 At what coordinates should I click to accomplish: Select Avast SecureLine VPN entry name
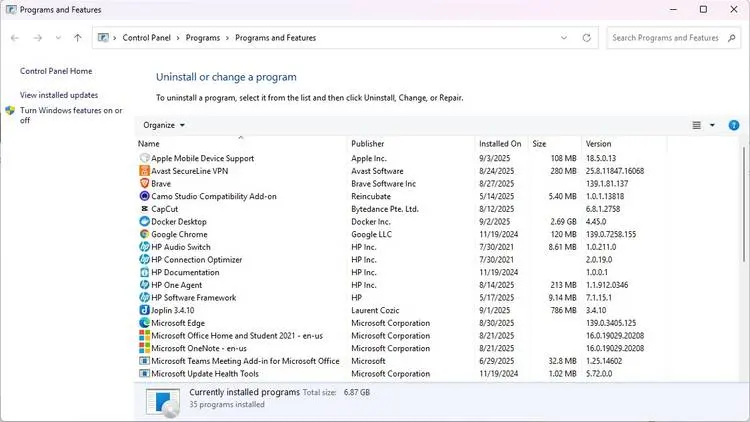click(x=189, y=171)
